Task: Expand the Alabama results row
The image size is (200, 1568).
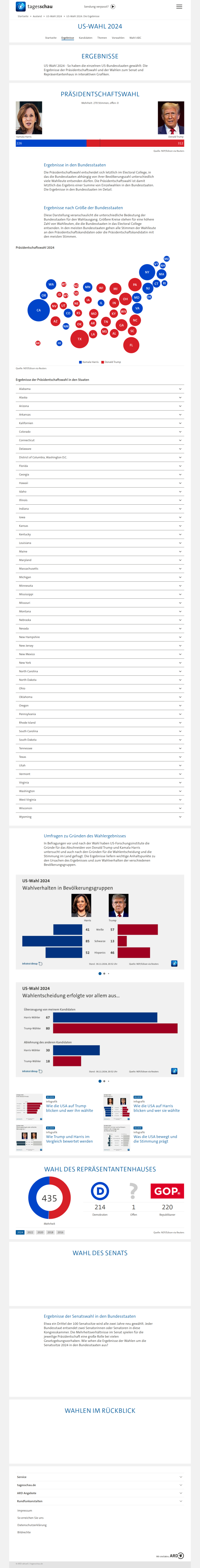Action: (x=100, y=389)
